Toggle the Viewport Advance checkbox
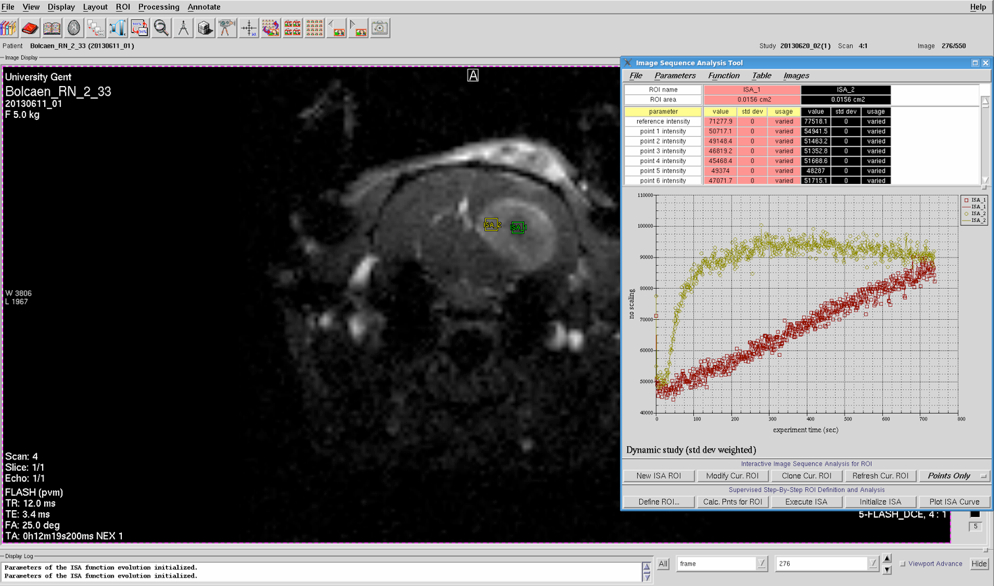994x586 pixels. coord(903,564)
